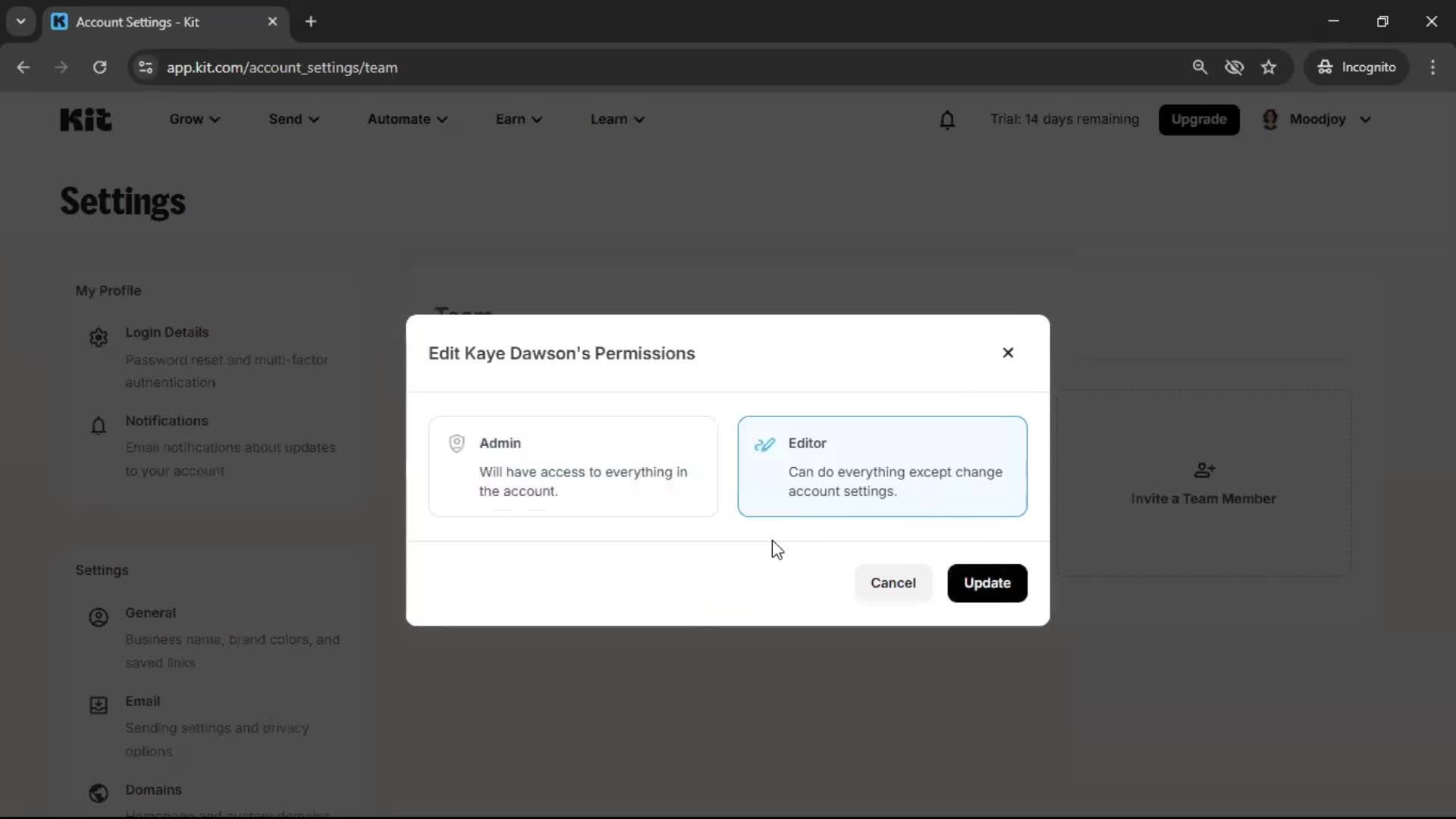This screenshot has height=819, width=1456.
Task: Click the Kit logo in the navigation bar
Action: click(84, 119)
